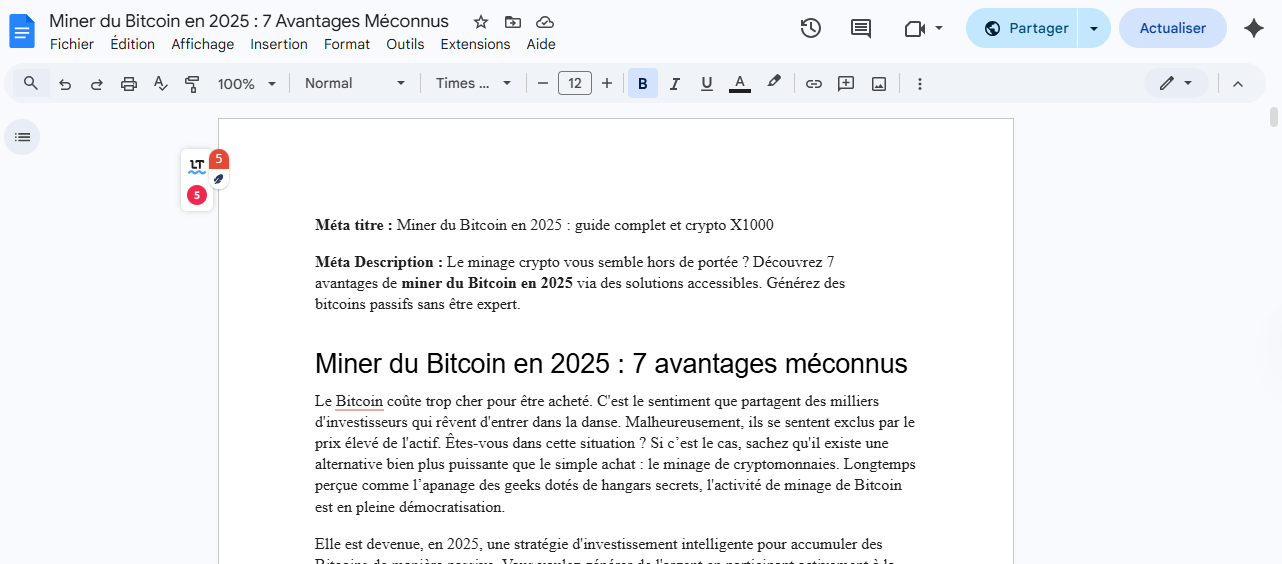Rename the document title field
Viewport: 1282px width, 564px height.
click(249, 21)
